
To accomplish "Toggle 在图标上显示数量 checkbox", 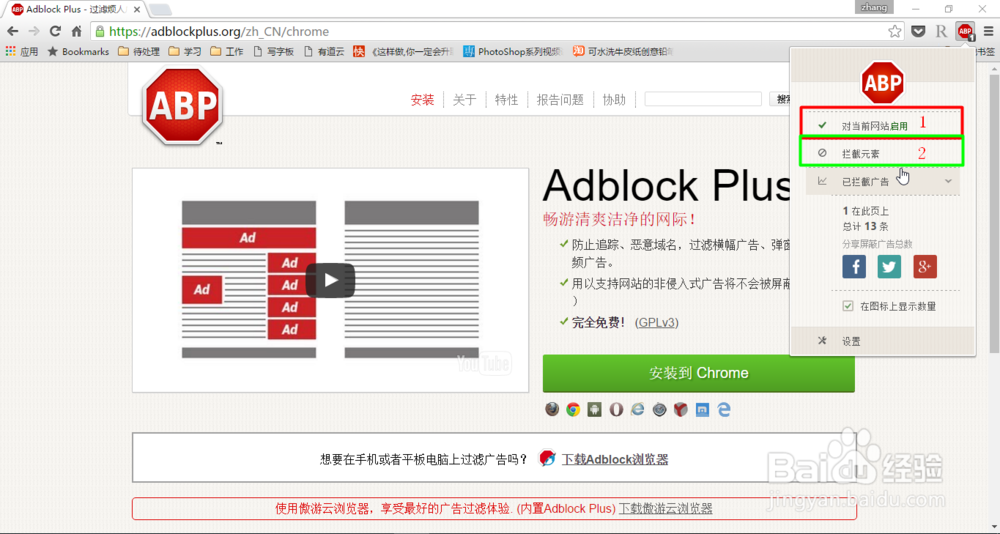I will (848, 306).
